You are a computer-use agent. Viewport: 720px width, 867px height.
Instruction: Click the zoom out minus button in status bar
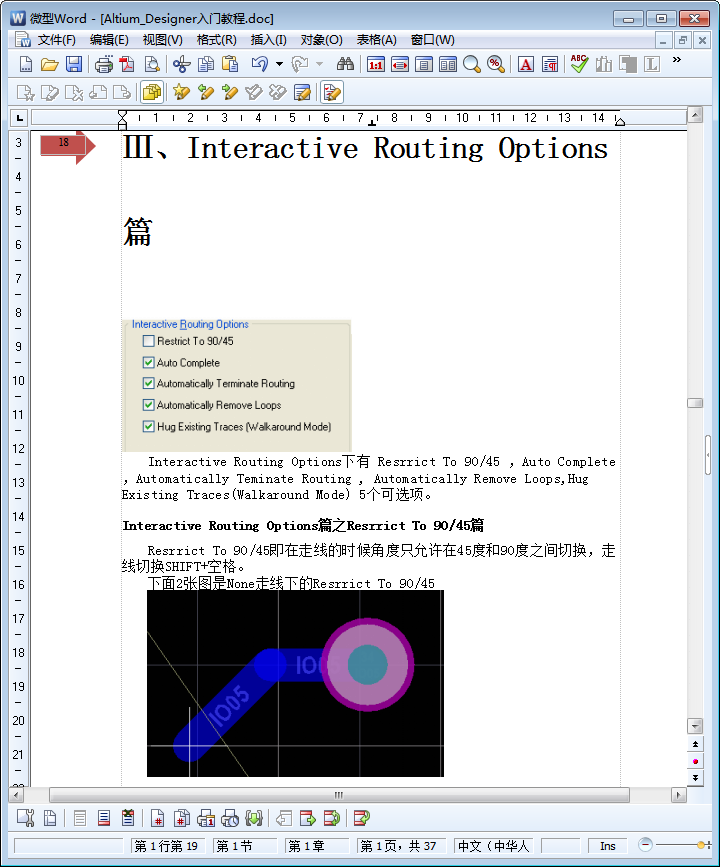[x=645, y=844]
